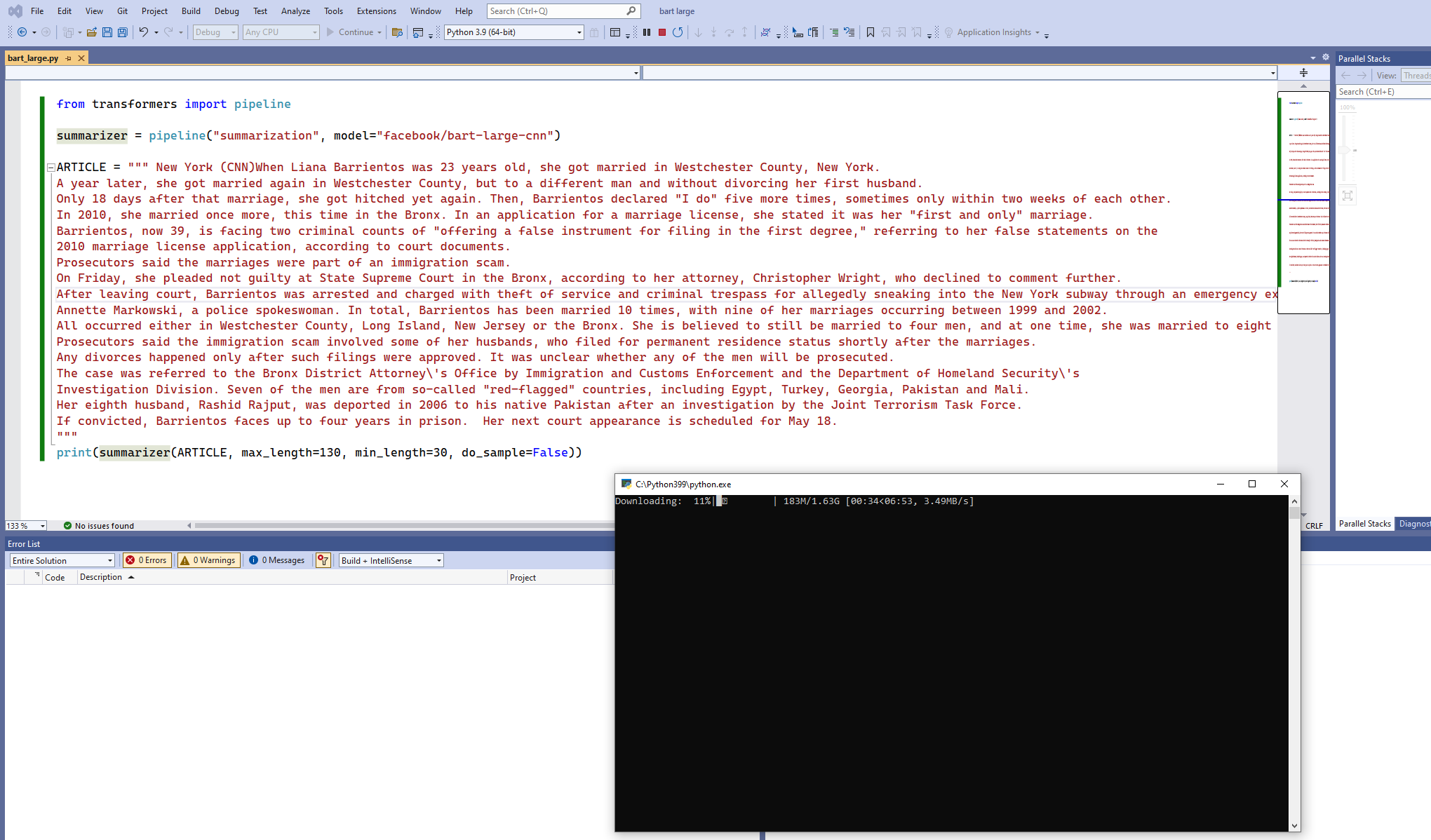
Task: Open Python 3.9 (64-bit) environment dropdown
Action: click(x=579, y=32)
